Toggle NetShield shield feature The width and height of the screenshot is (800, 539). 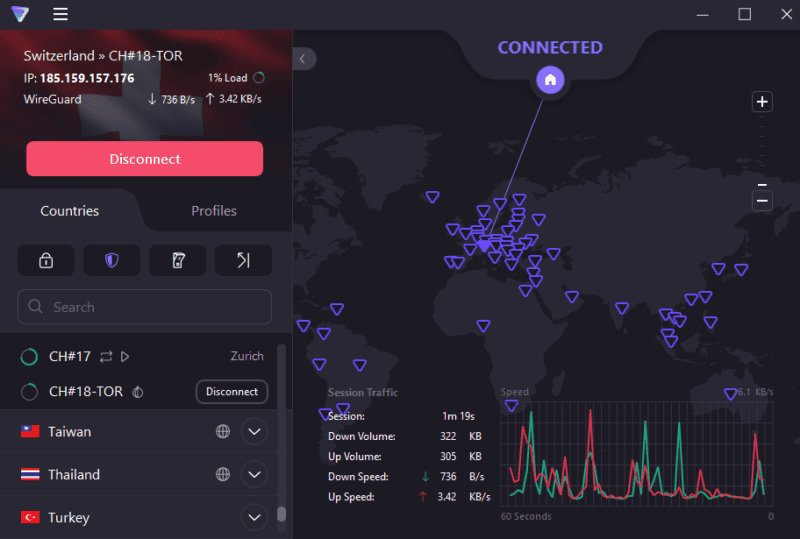[112, 260]
